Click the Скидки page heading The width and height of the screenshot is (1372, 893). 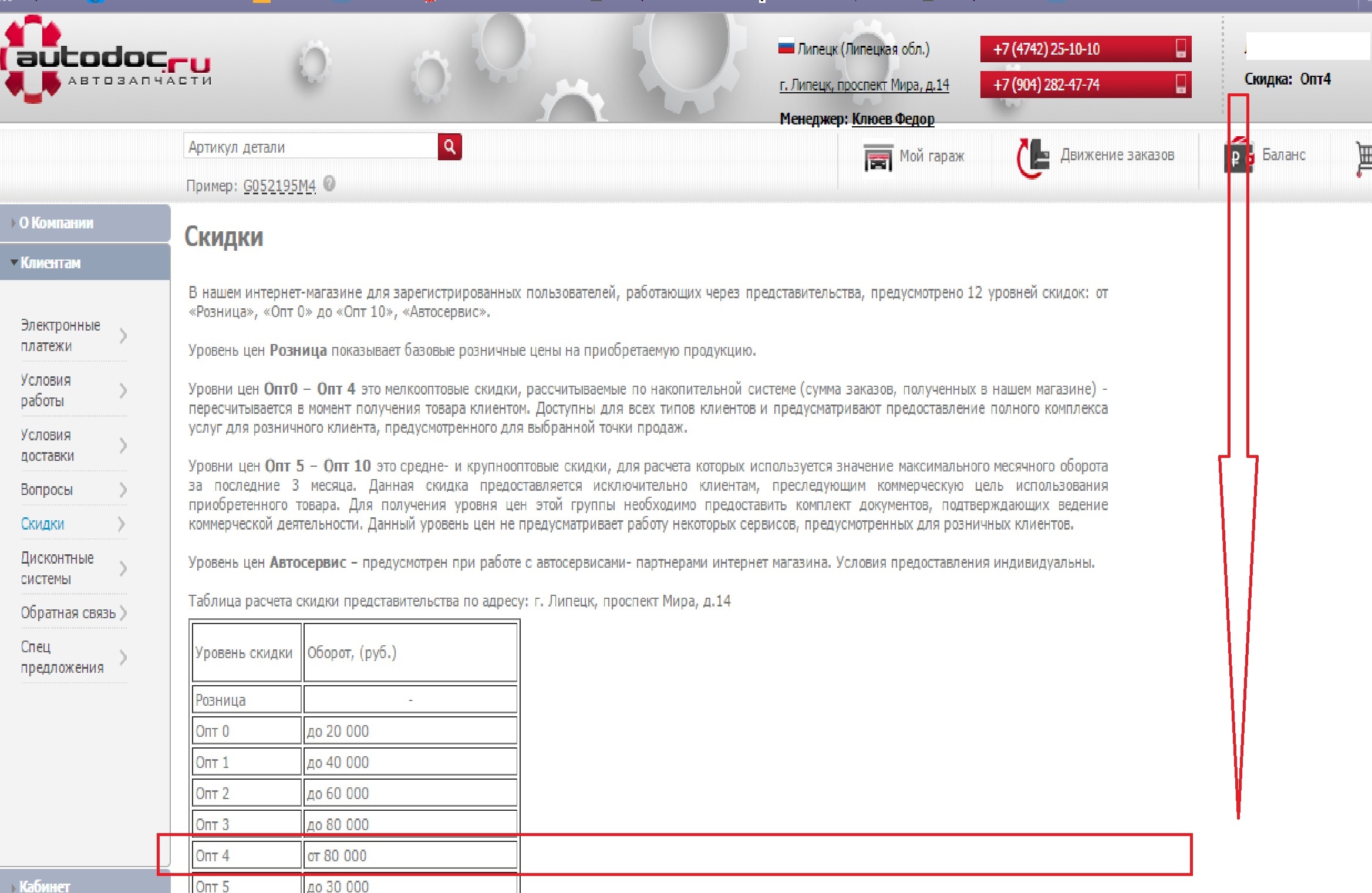224,238
